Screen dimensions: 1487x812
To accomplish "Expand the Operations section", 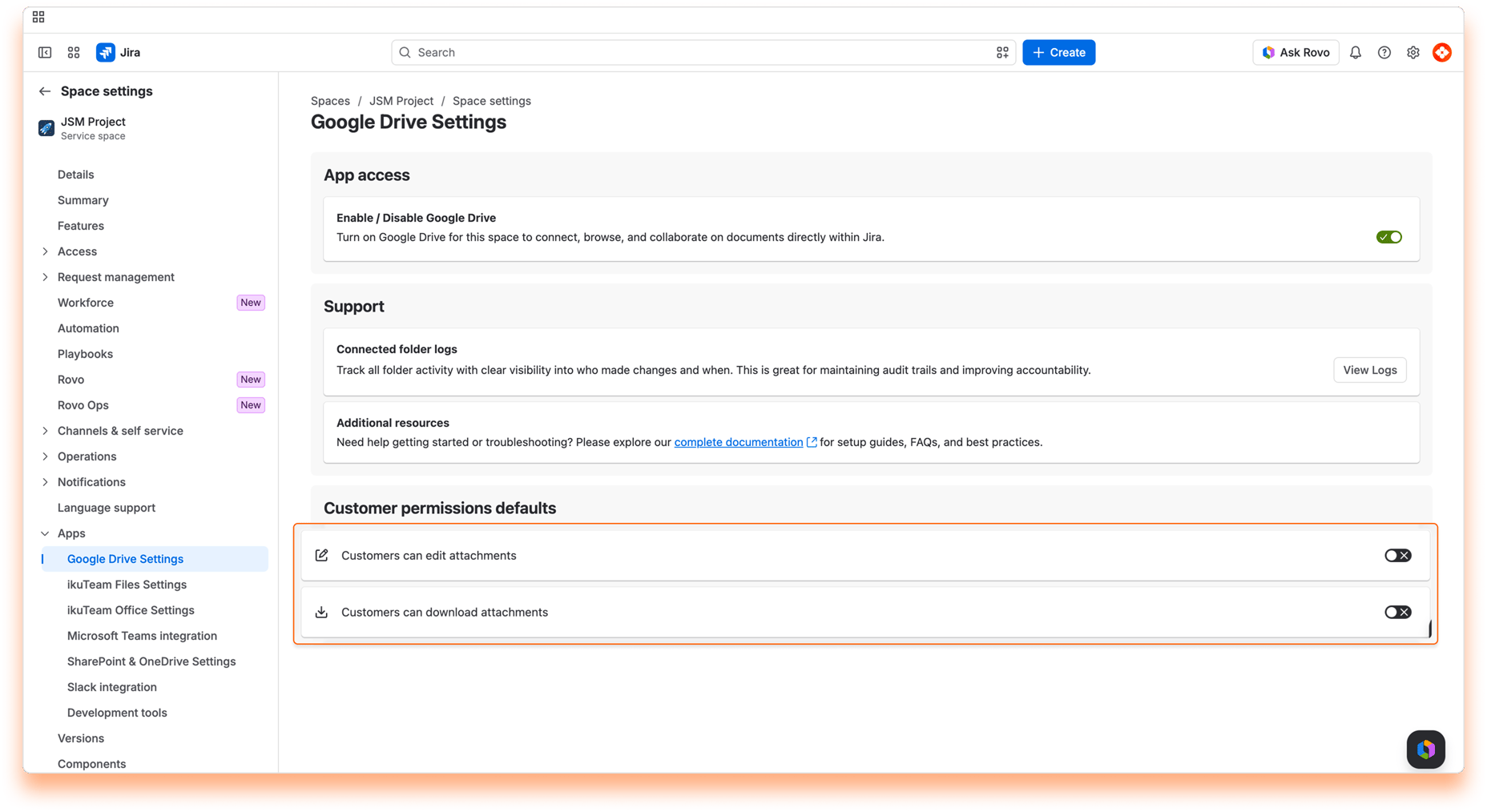I will (x=46, y=456).
